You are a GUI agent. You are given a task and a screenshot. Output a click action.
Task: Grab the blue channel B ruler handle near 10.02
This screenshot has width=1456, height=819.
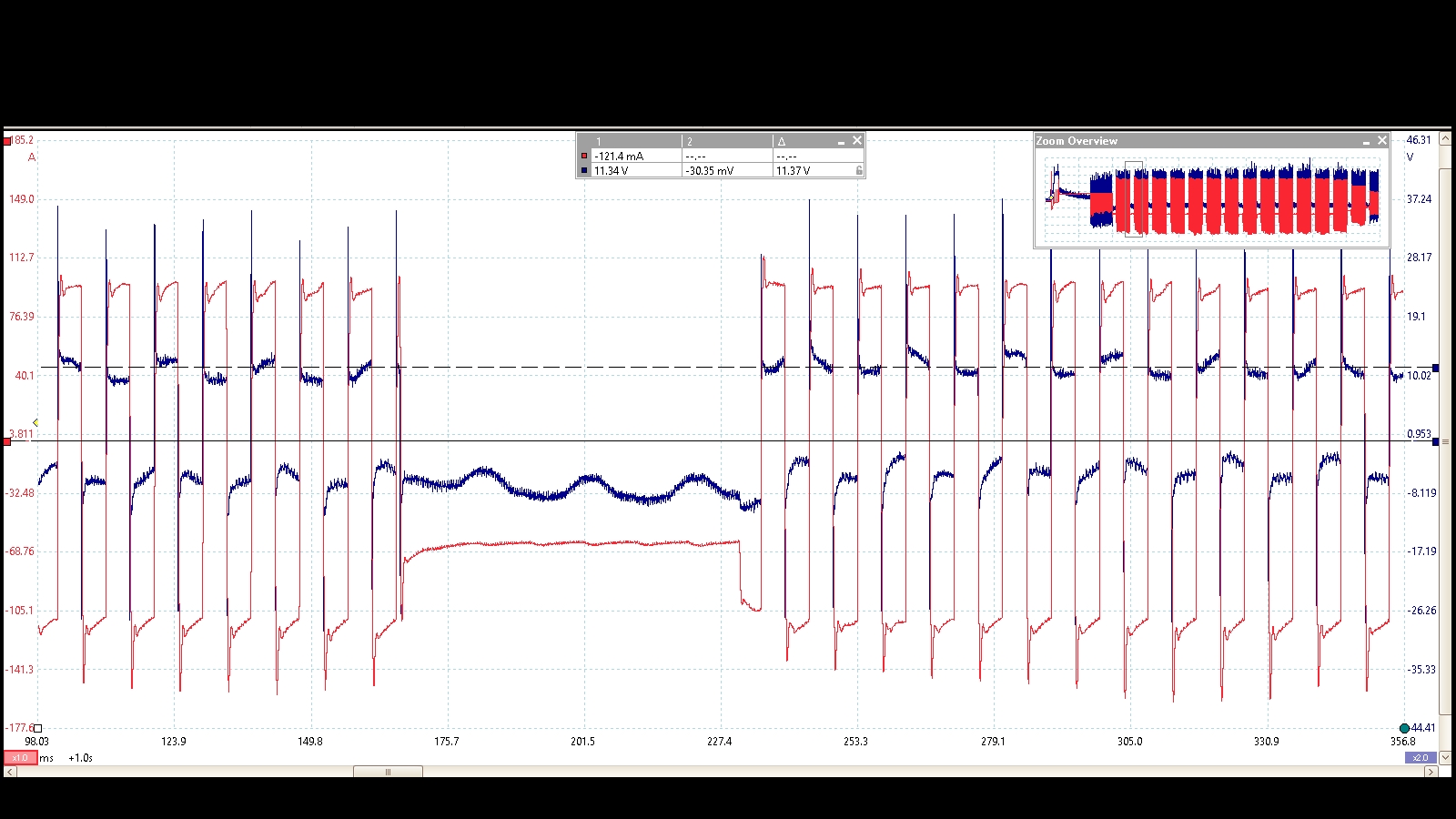point(1436,368)
